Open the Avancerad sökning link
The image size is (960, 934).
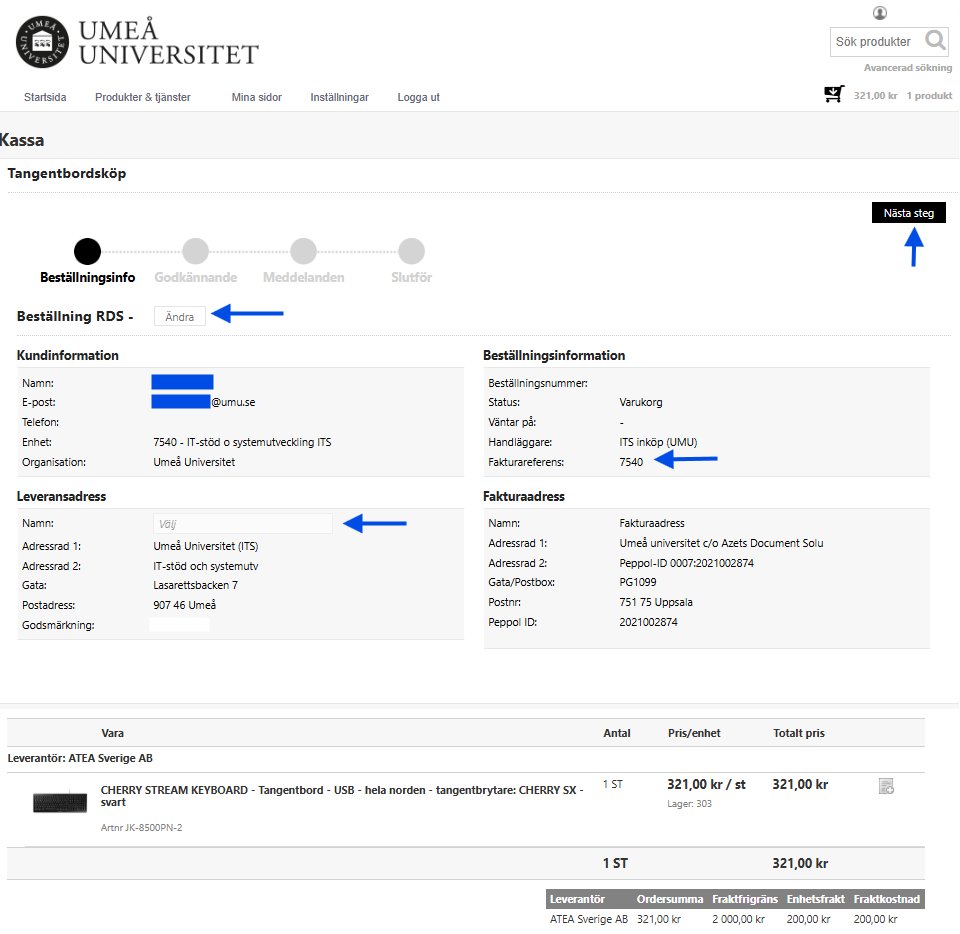click(907, 68)
